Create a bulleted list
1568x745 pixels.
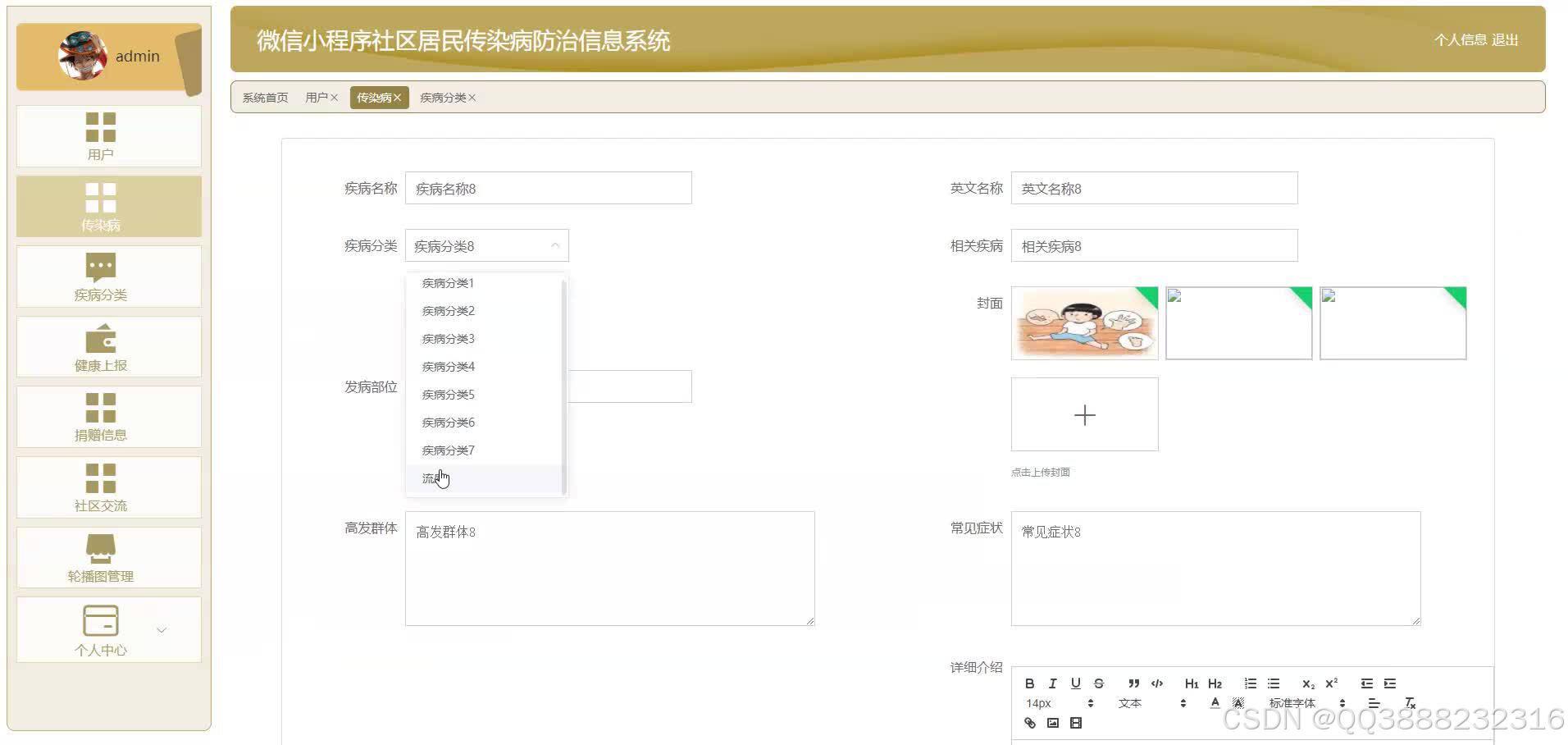click(x=1273, y=683)
